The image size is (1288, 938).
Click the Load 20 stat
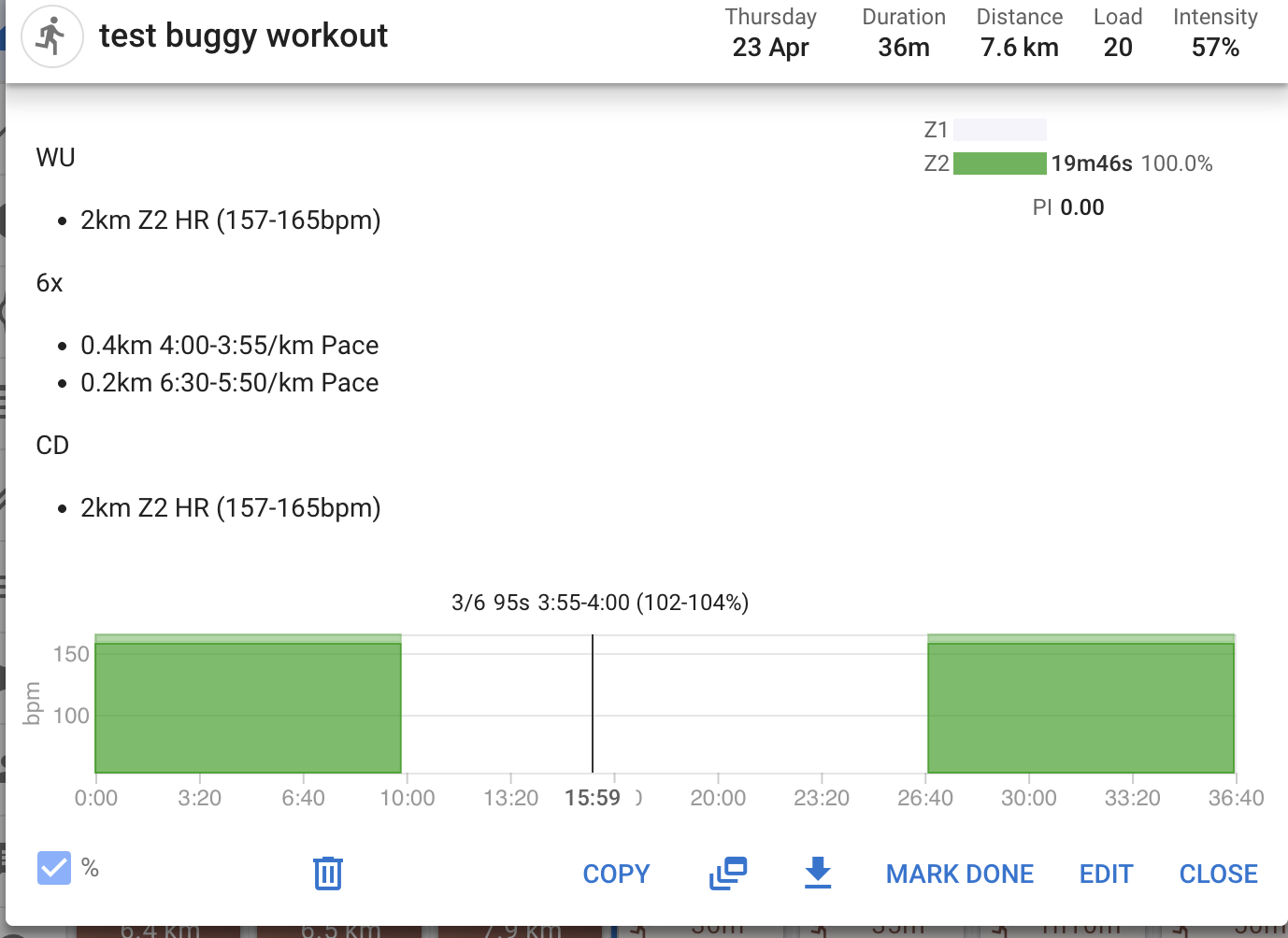click(x=1117, y=33)
